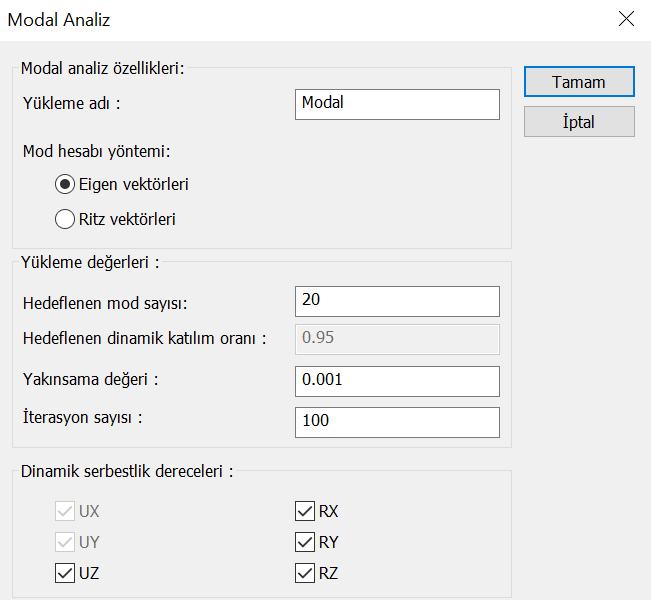The image size is (653, 600).
Task: Click the Yakınsama değeri input box
Action: (397, 381)
